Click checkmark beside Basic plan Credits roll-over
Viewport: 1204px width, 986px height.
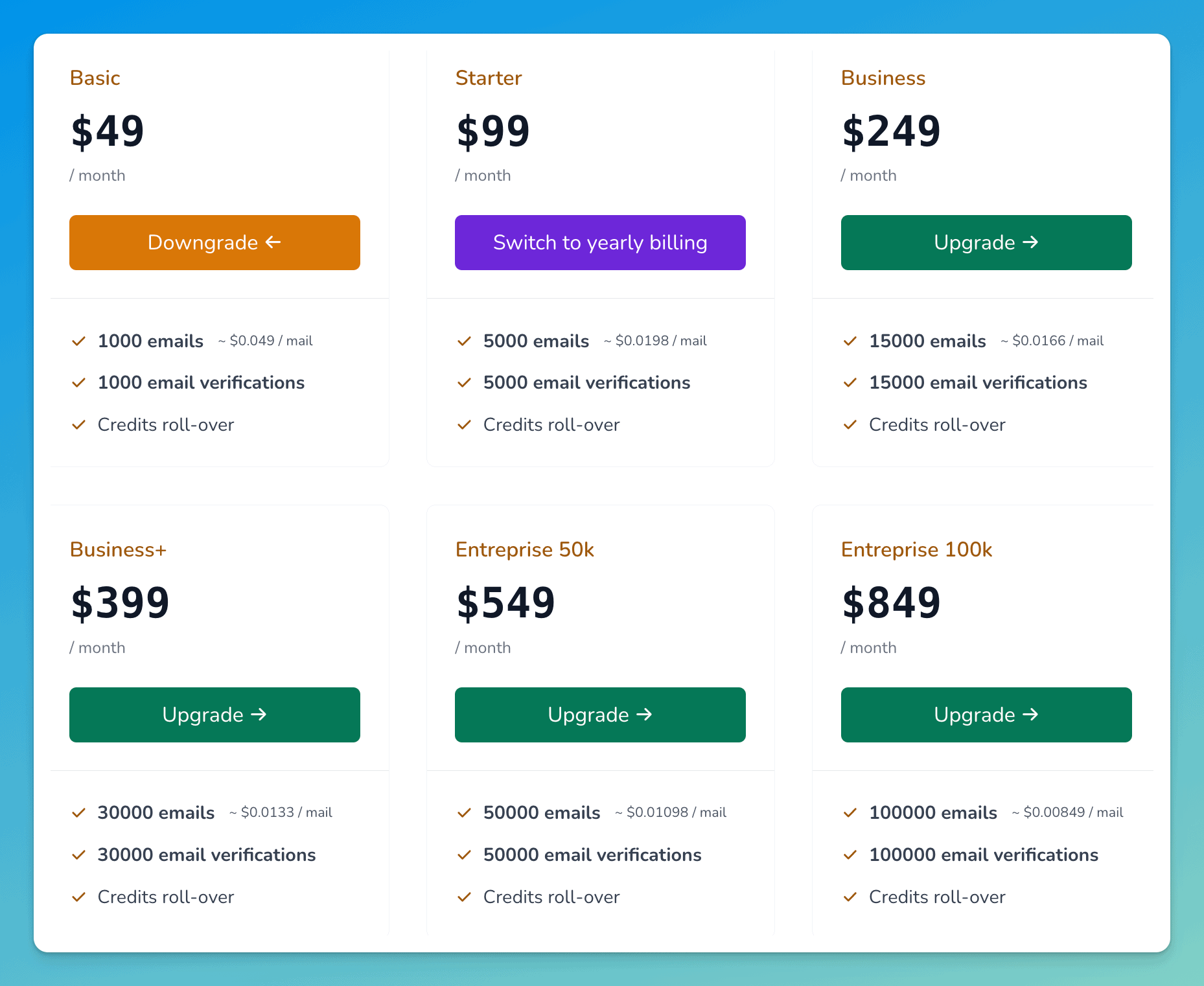tap(78, 425)
